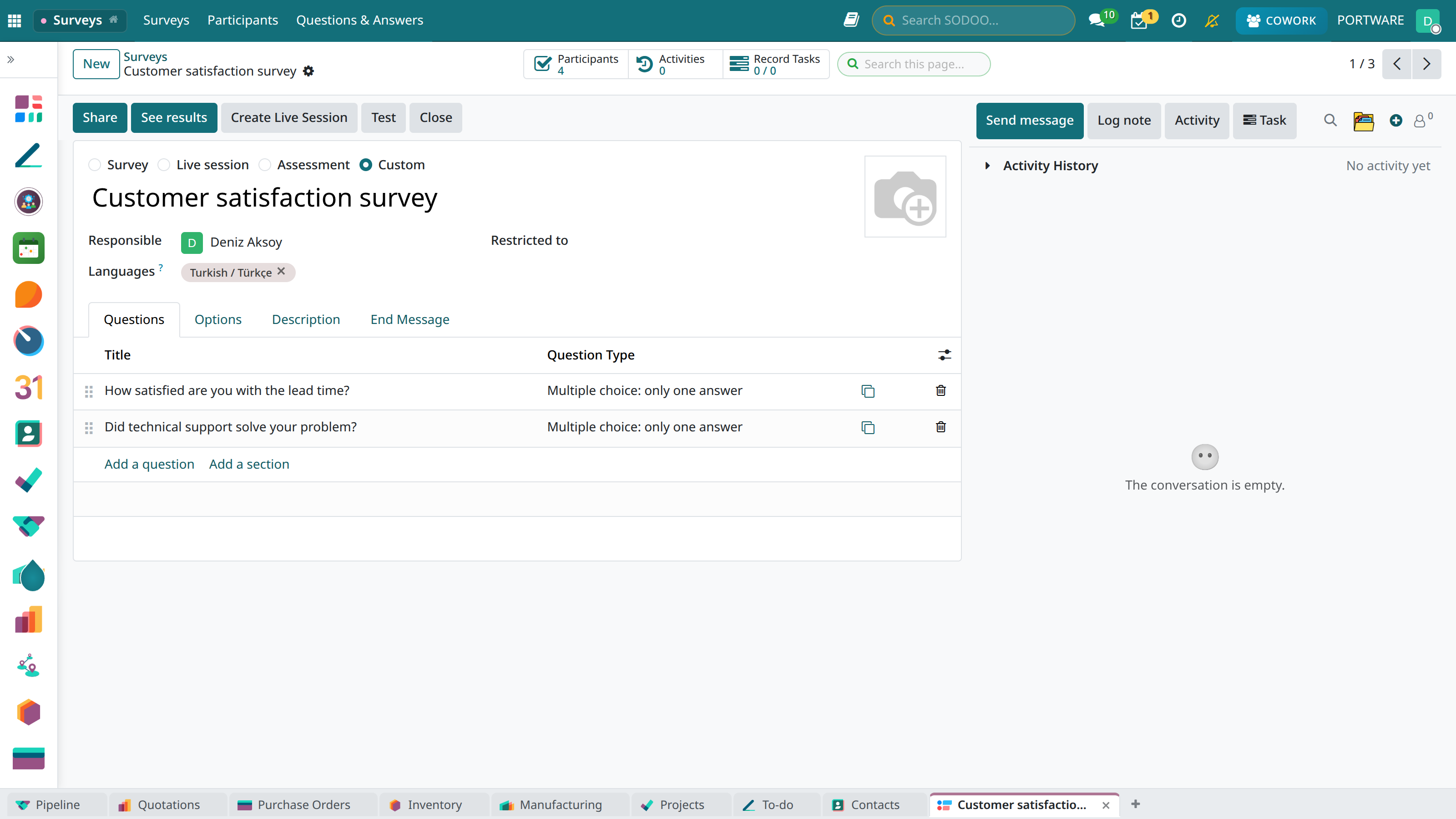Click the Add a question link

[149, 464]
